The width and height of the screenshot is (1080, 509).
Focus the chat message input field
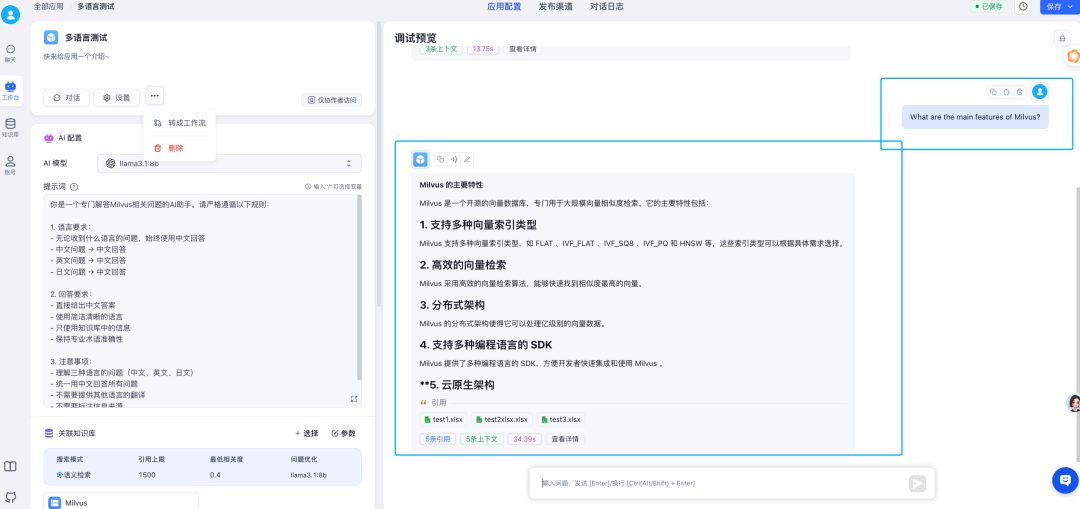pyautogui.click(x=723, y=484)
